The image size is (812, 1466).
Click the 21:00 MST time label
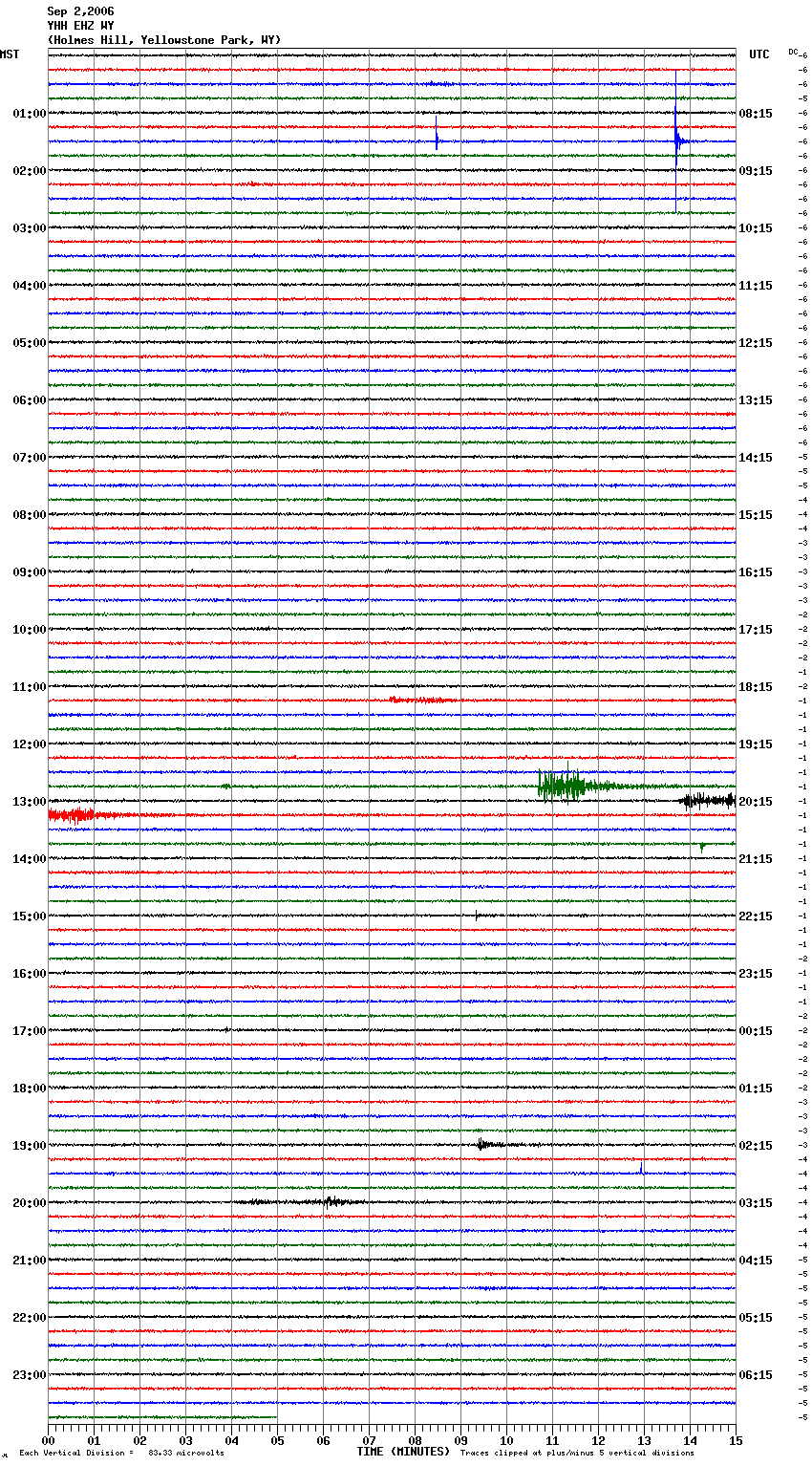(30, 1261)
